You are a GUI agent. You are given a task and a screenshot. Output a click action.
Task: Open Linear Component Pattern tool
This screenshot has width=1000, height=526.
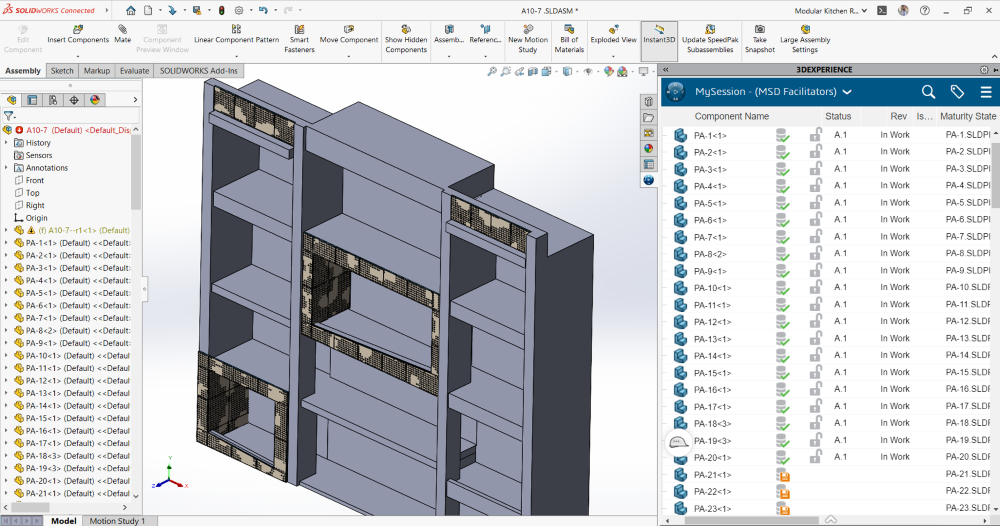point(236,34)
